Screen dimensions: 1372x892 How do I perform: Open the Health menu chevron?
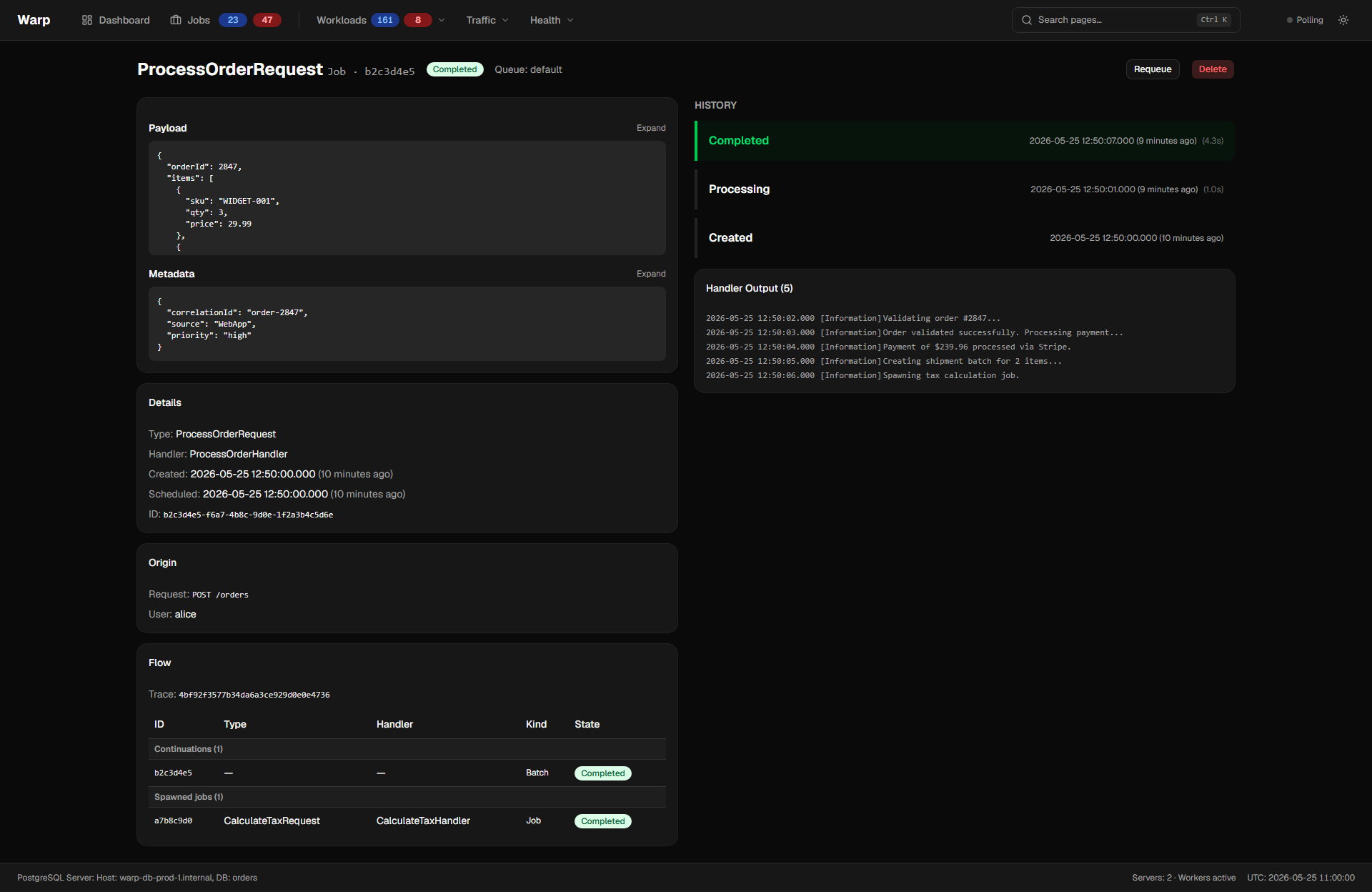(570, 20)
